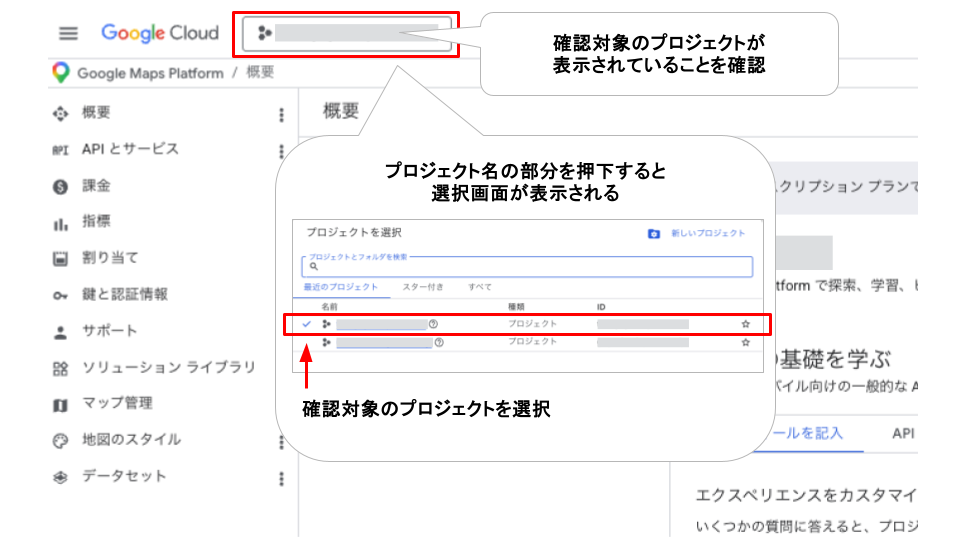Star the second, unchecked project row
The height and width of the screenshot is (540, 960).
click(x=745, y=343)
